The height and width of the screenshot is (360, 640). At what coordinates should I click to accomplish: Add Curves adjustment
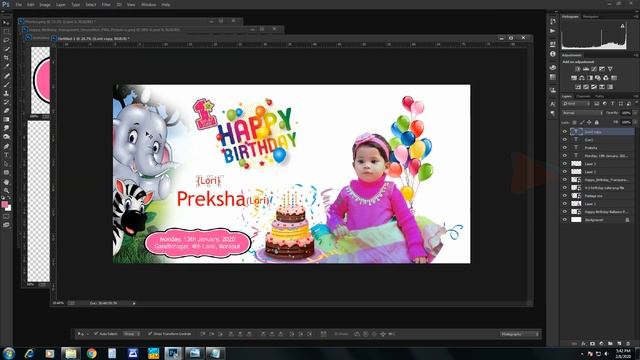594,69
